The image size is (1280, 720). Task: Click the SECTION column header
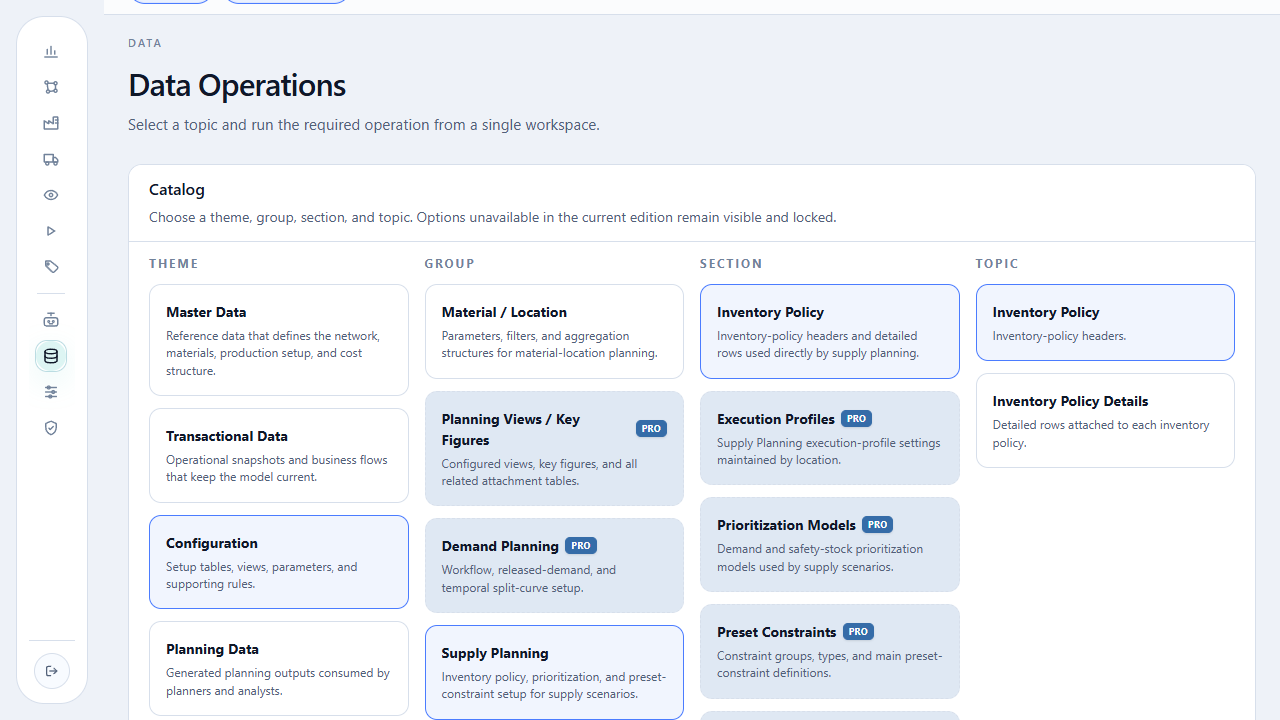[731, 264]
